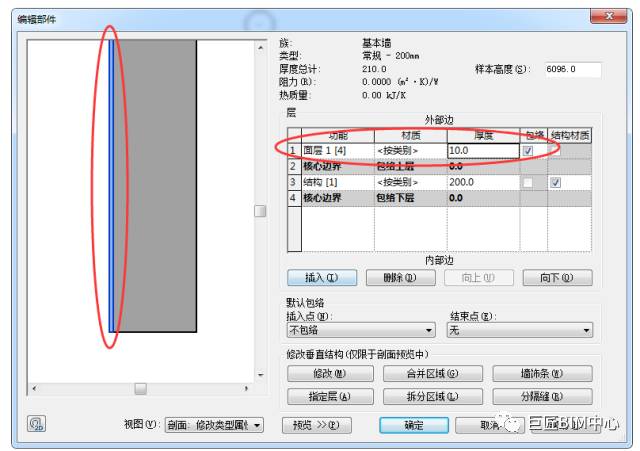Click the 指定层 button
The width and height of the screenshot is (640, 451).
click(330, 396)
